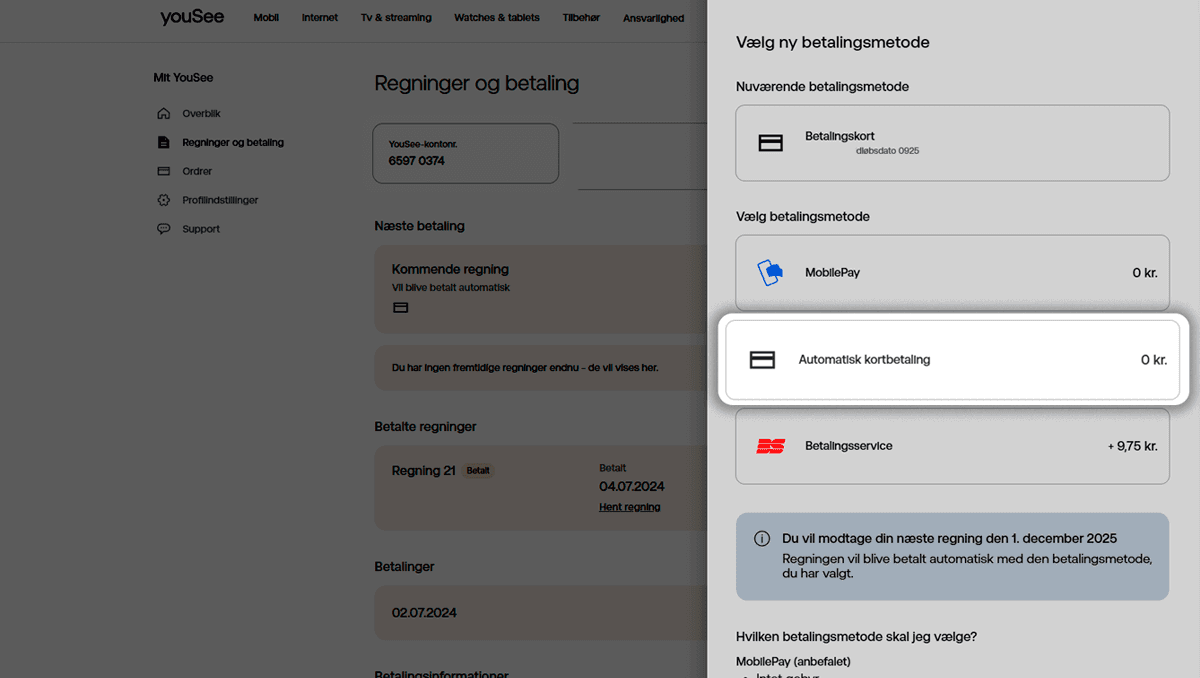Click the YouSee-kontonr. account box
The width and height of the screenshot is (1200, 678).
click(465, 154)
